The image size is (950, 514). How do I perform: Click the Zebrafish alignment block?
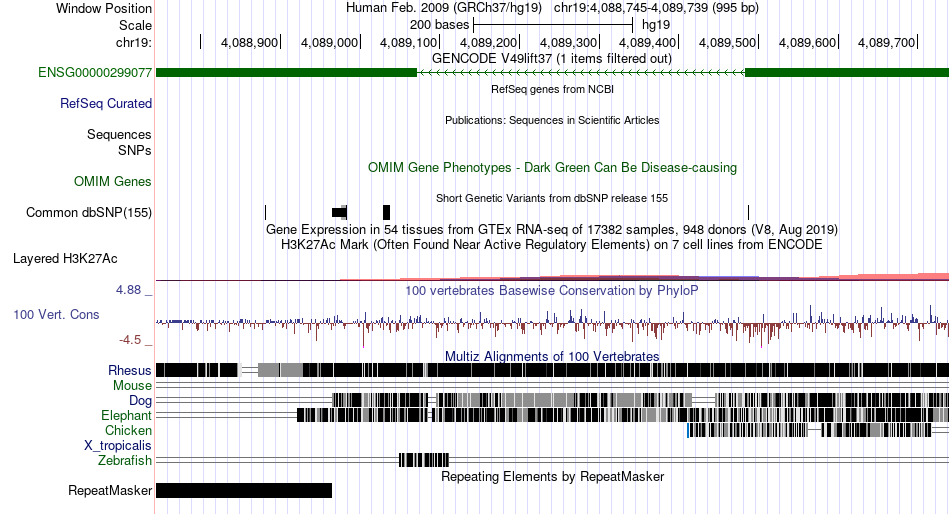click(x=424, y=460)
